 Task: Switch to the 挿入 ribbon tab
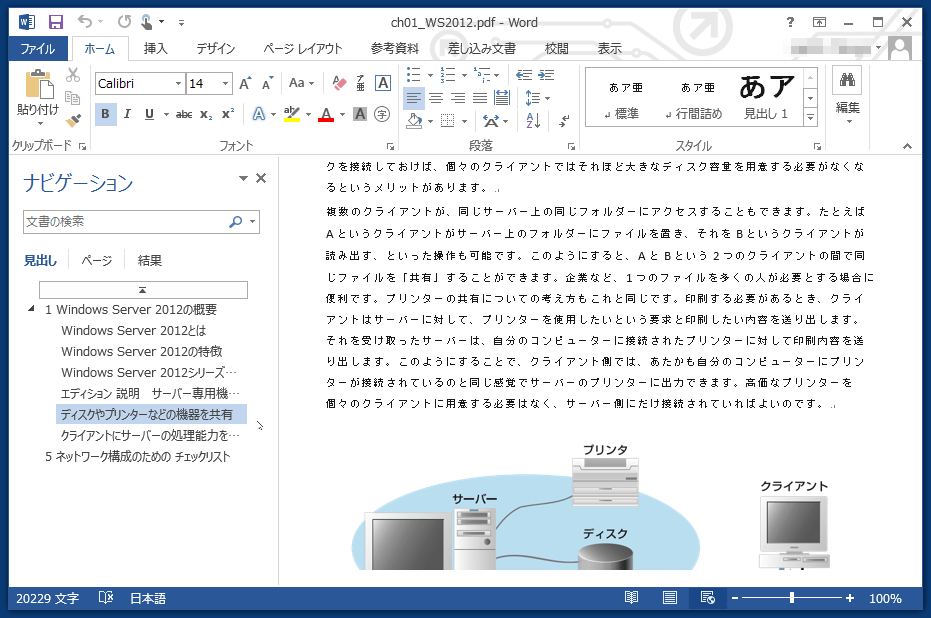156,49
